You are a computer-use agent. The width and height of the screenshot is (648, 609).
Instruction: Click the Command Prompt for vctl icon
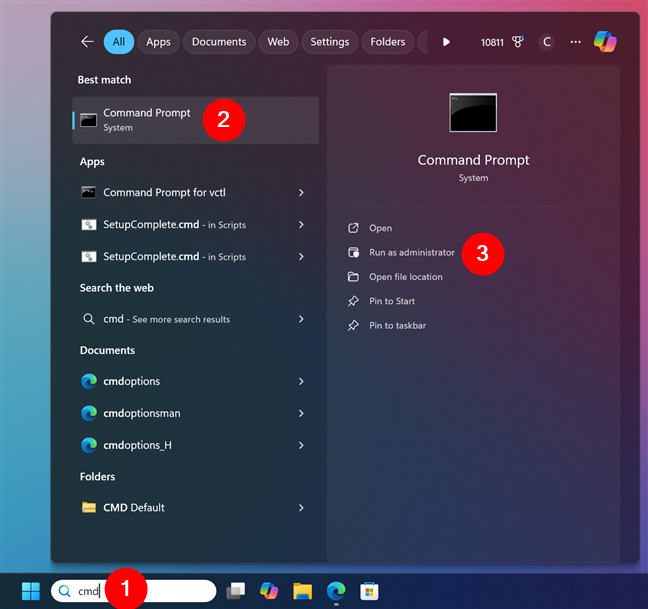click(88, 193)
